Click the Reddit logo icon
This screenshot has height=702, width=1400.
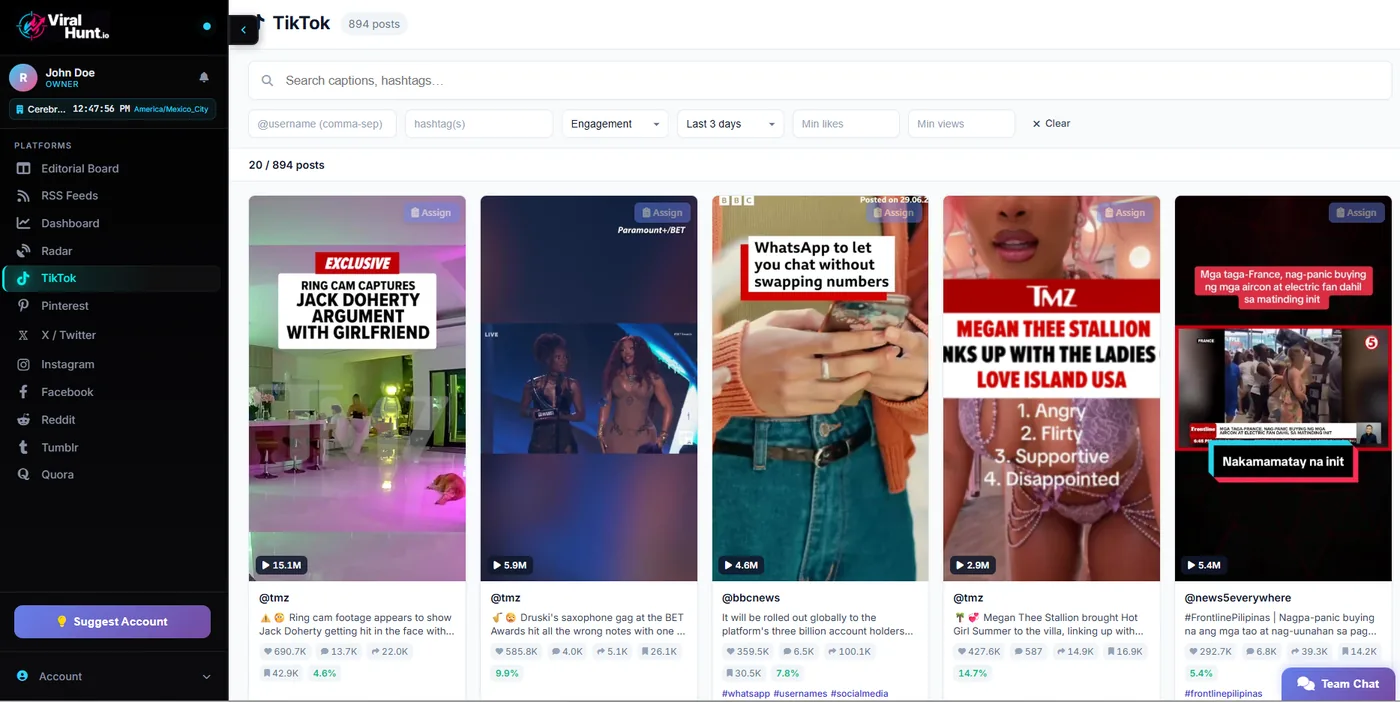pos(23,420)
